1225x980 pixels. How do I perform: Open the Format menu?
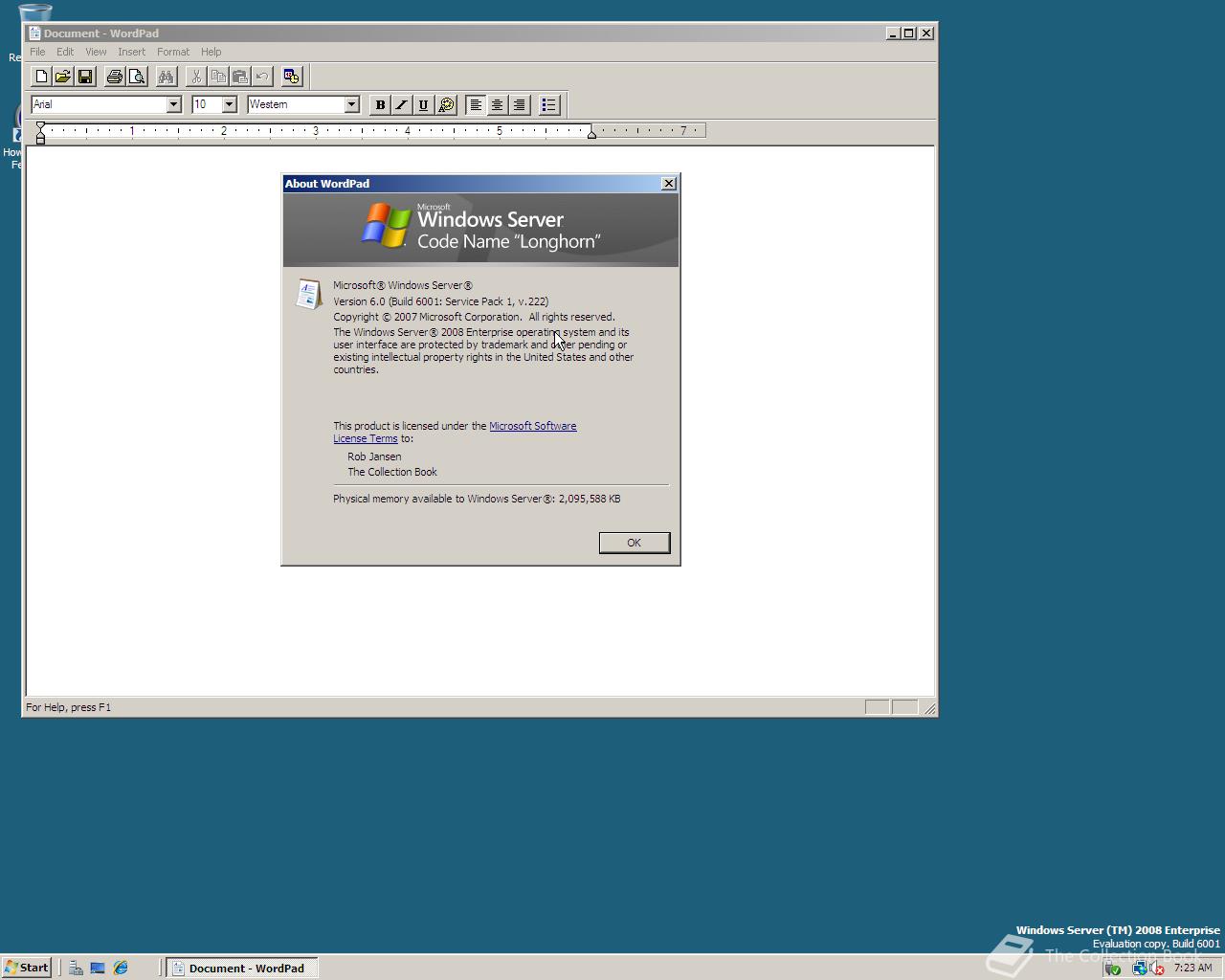[x=173, y=52]
